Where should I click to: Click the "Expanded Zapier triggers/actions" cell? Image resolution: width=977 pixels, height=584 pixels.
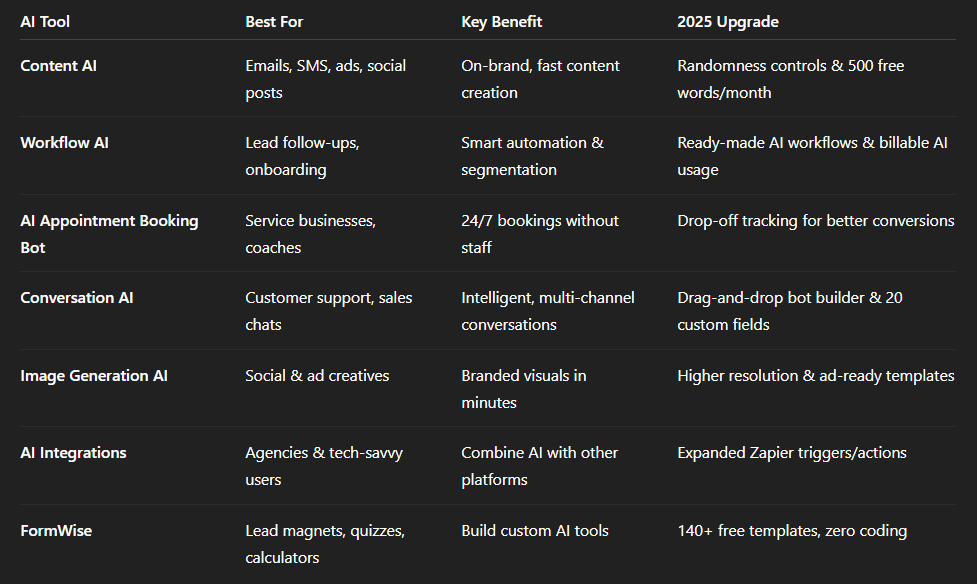click(x=791, y=452)
